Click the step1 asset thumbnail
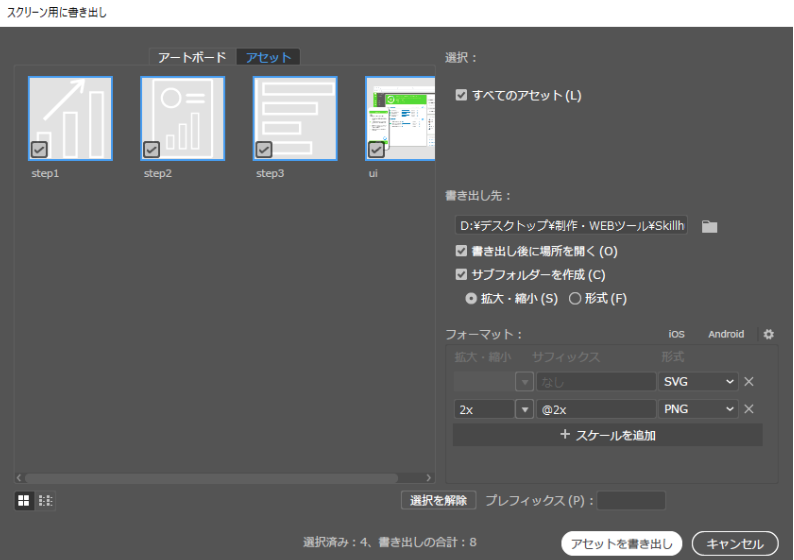This screenshot has height=560, width=794. pyautogui.click(x=70, y=118)
